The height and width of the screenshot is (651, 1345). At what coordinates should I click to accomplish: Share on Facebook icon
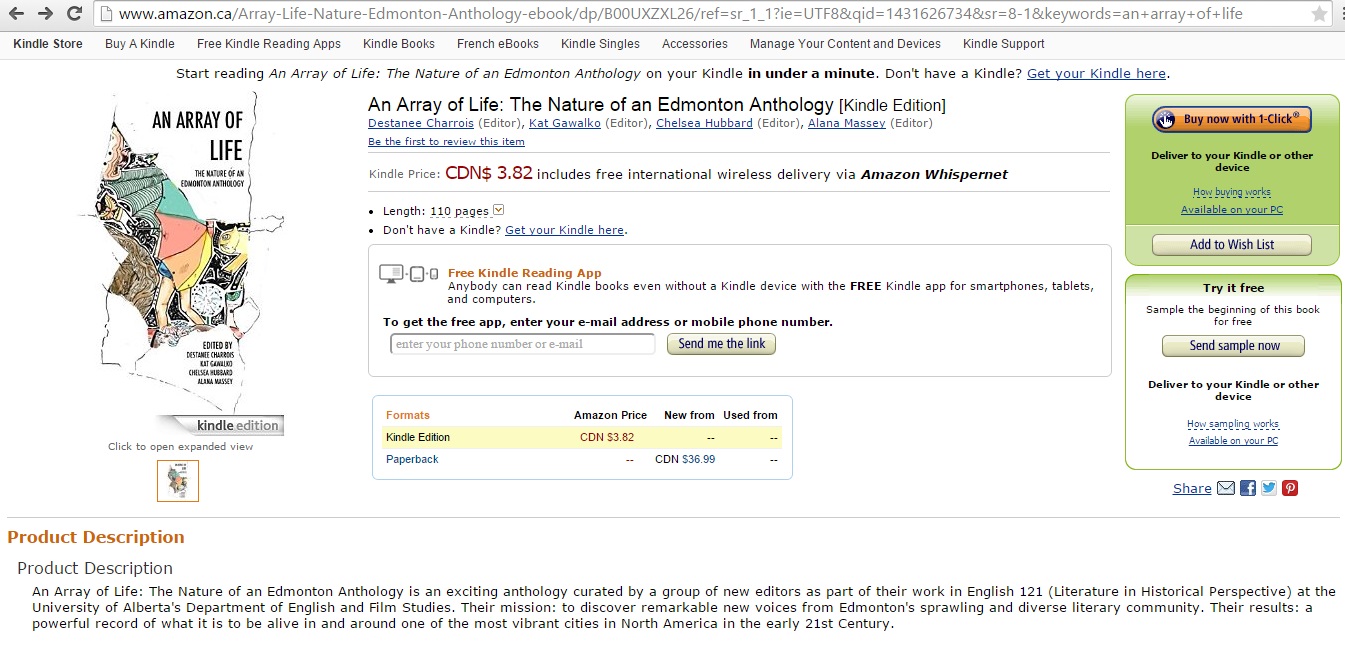1248,488
